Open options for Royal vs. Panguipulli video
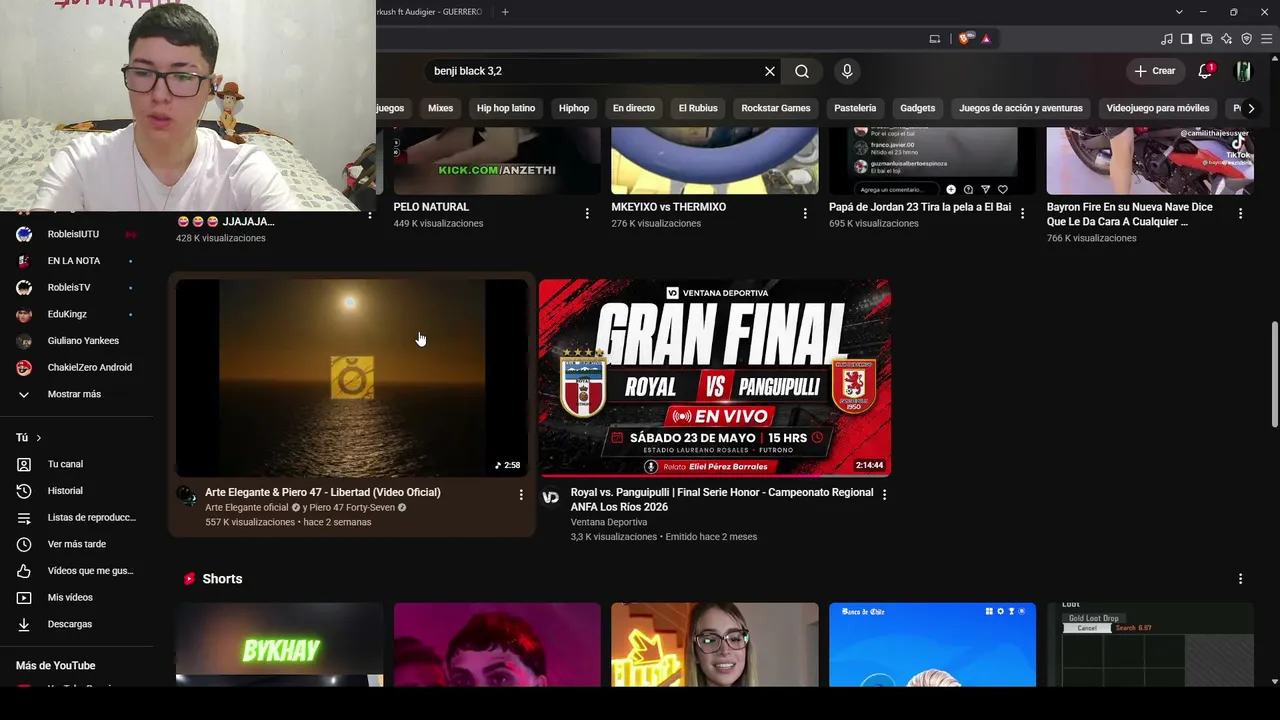Screen dimensions: 1280x720 coord(884,495)
